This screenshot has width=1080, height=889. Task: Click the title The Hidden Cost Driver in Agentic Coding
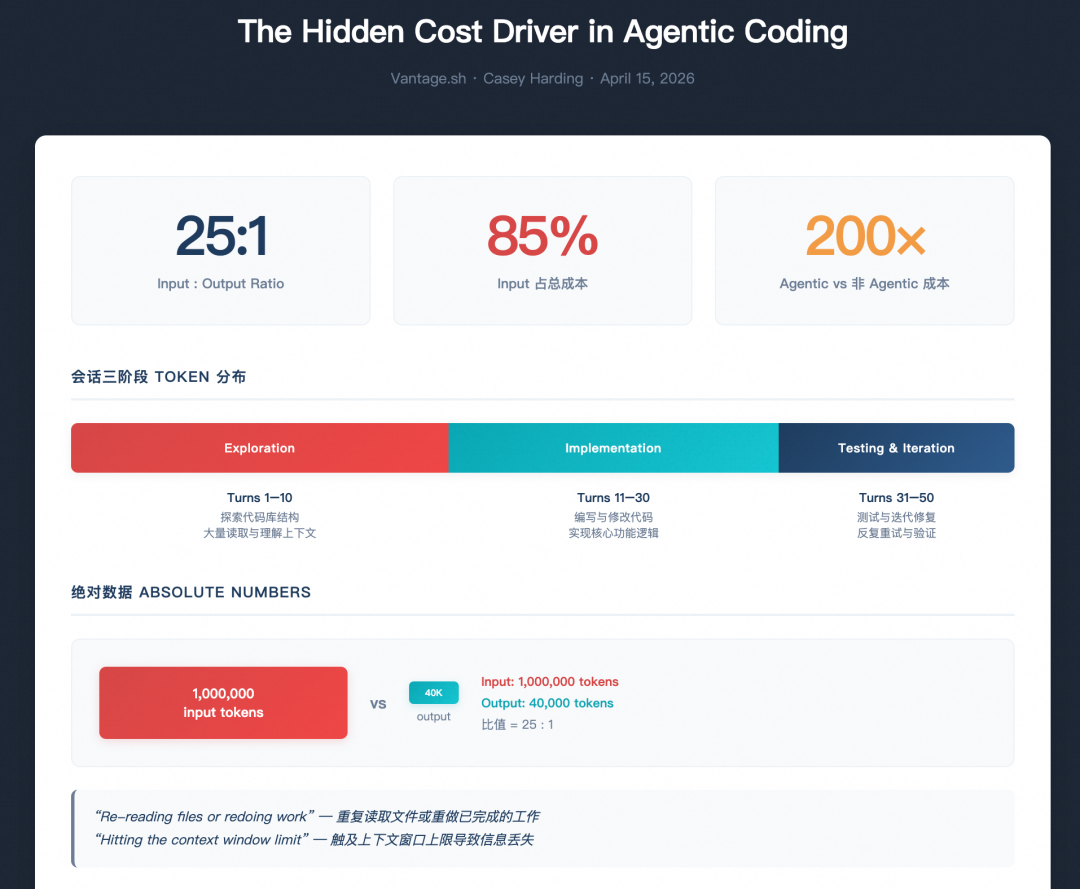point(542,32)
